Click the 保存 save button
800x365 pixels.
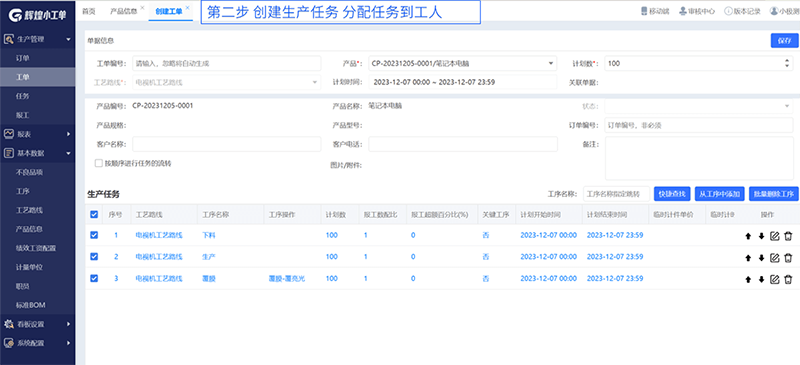(784, 41)
